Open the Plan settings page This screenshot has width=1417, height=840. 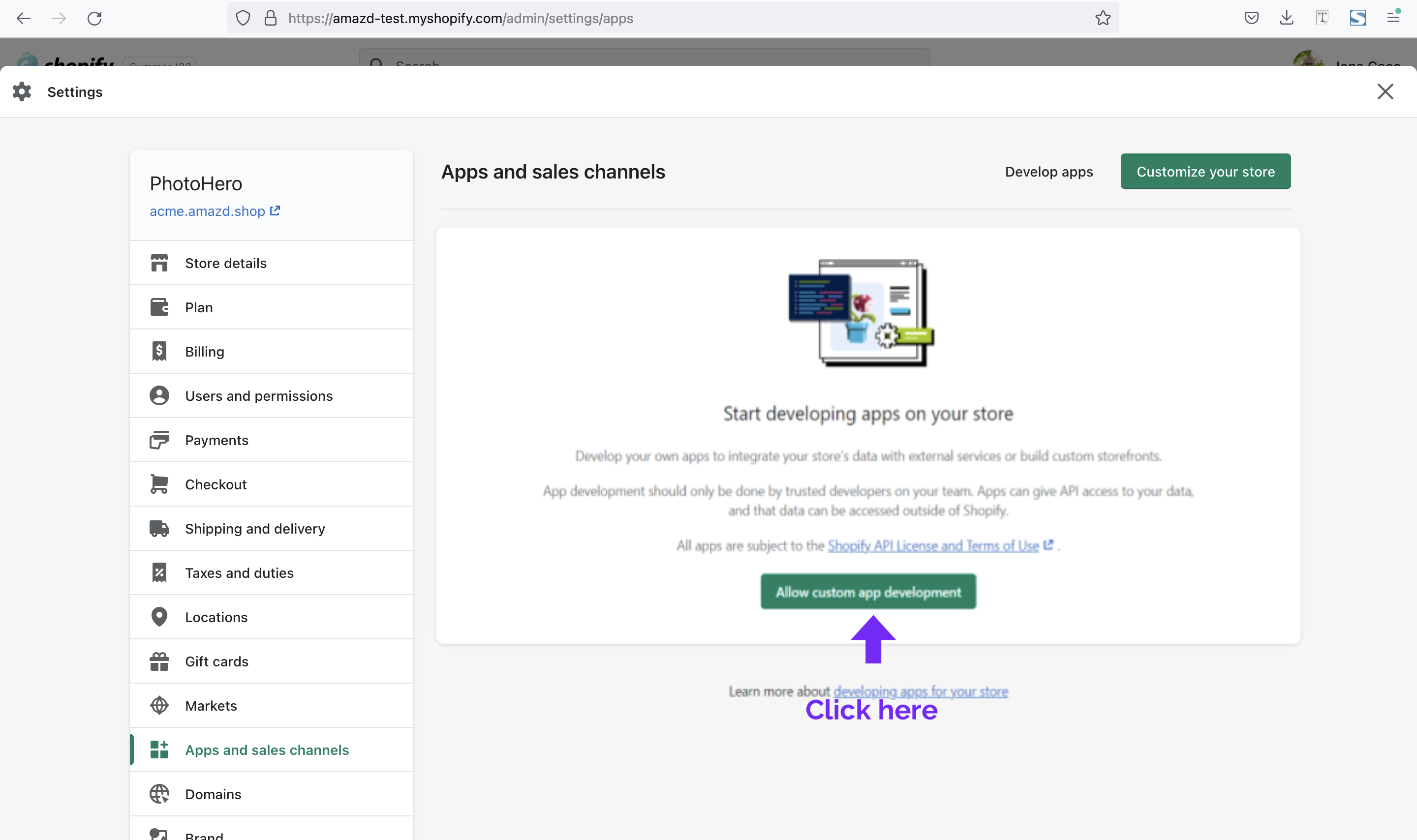(x=271, y=307)
